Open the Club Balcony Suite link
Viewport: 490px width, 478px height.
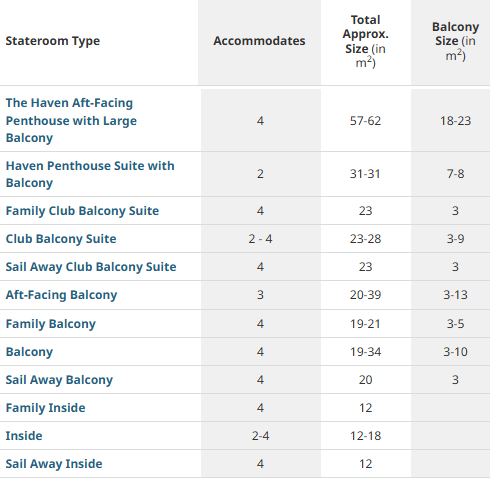pyautogui.click(x=61, y=239)
